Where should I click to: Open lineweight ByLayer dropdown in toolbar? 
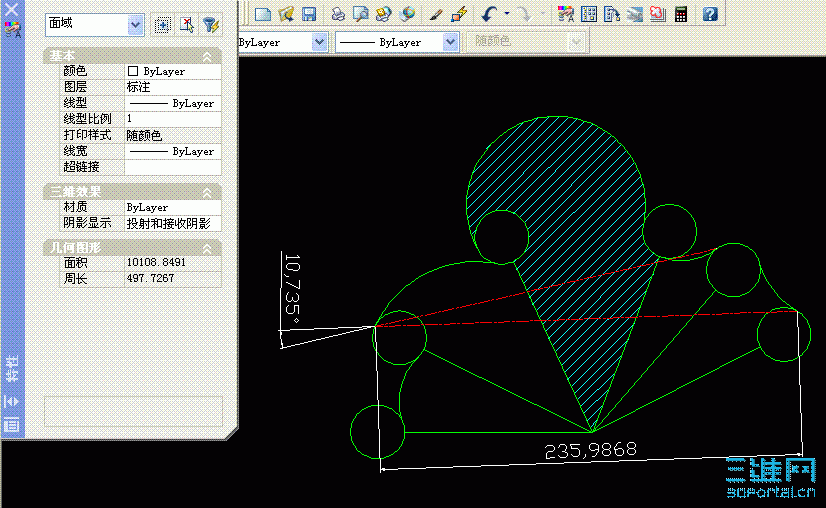(450, 42)
